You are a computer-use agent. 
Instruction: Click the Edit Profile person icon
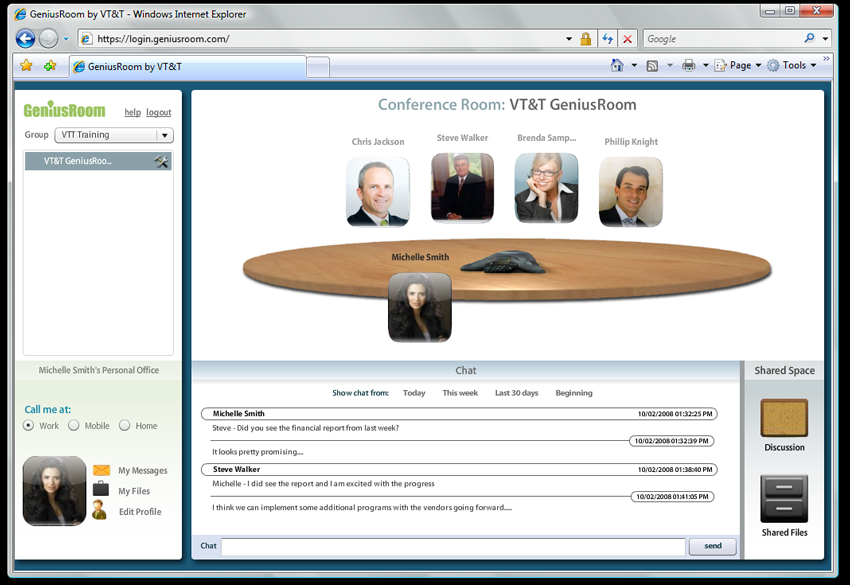[x=100, y=511]
